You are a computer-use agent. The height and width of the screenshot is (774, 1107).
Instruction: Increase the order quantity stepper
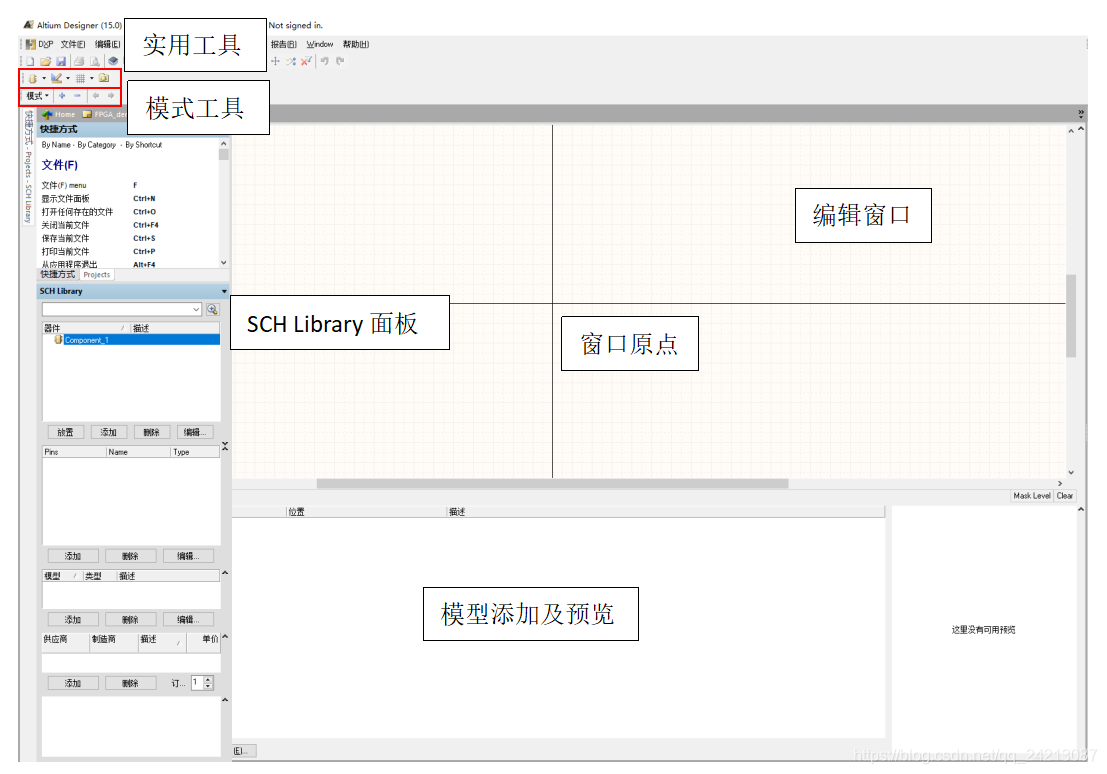pyautogui.click(x=208, y=680)
